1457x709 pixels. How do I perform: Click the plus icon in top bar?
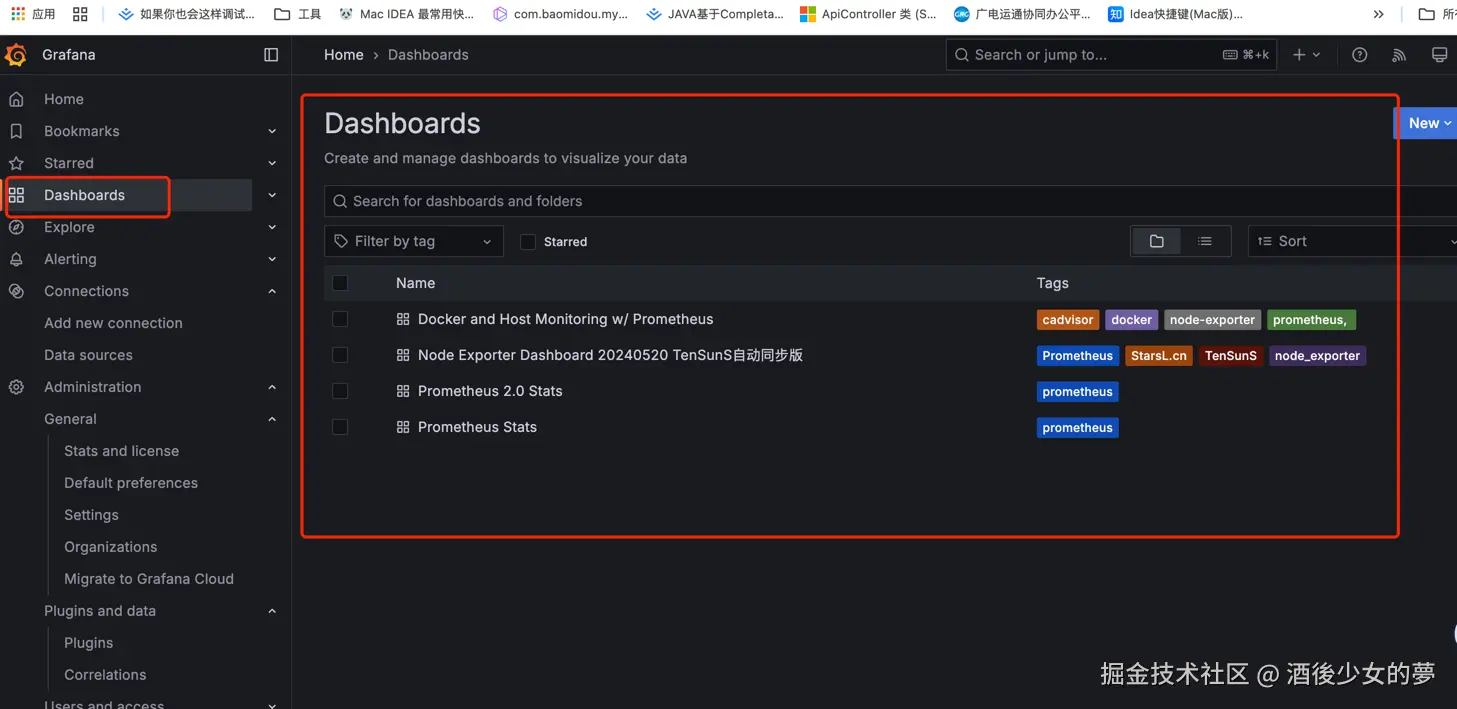click(1299, 55)
